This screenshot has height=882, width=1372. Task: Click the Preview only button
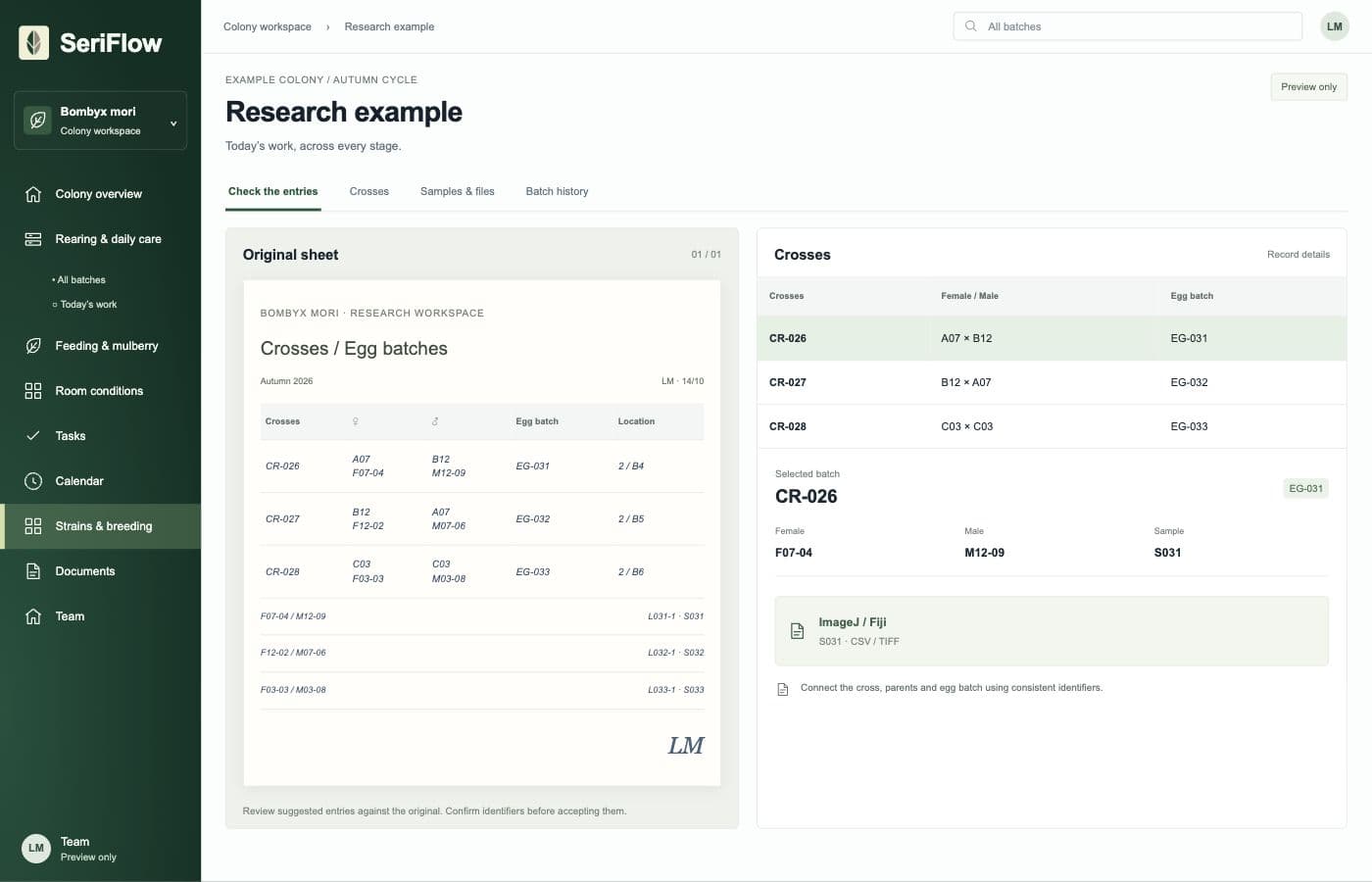pos(1308,87)
